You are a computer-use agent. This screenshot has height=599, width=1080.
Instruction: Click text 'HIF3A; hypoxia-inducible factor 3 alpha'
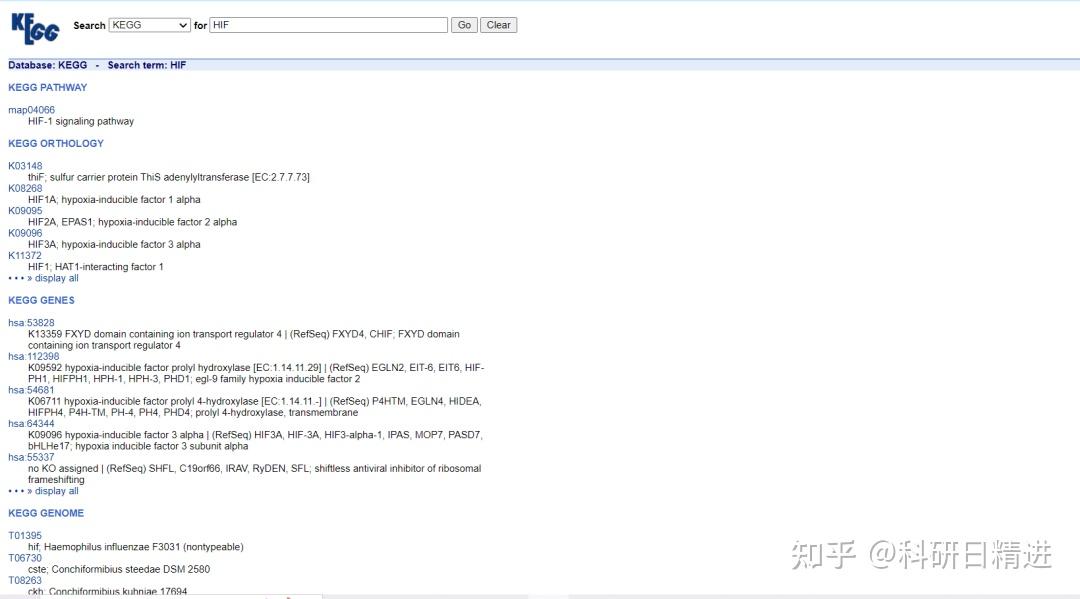[114, 244]
